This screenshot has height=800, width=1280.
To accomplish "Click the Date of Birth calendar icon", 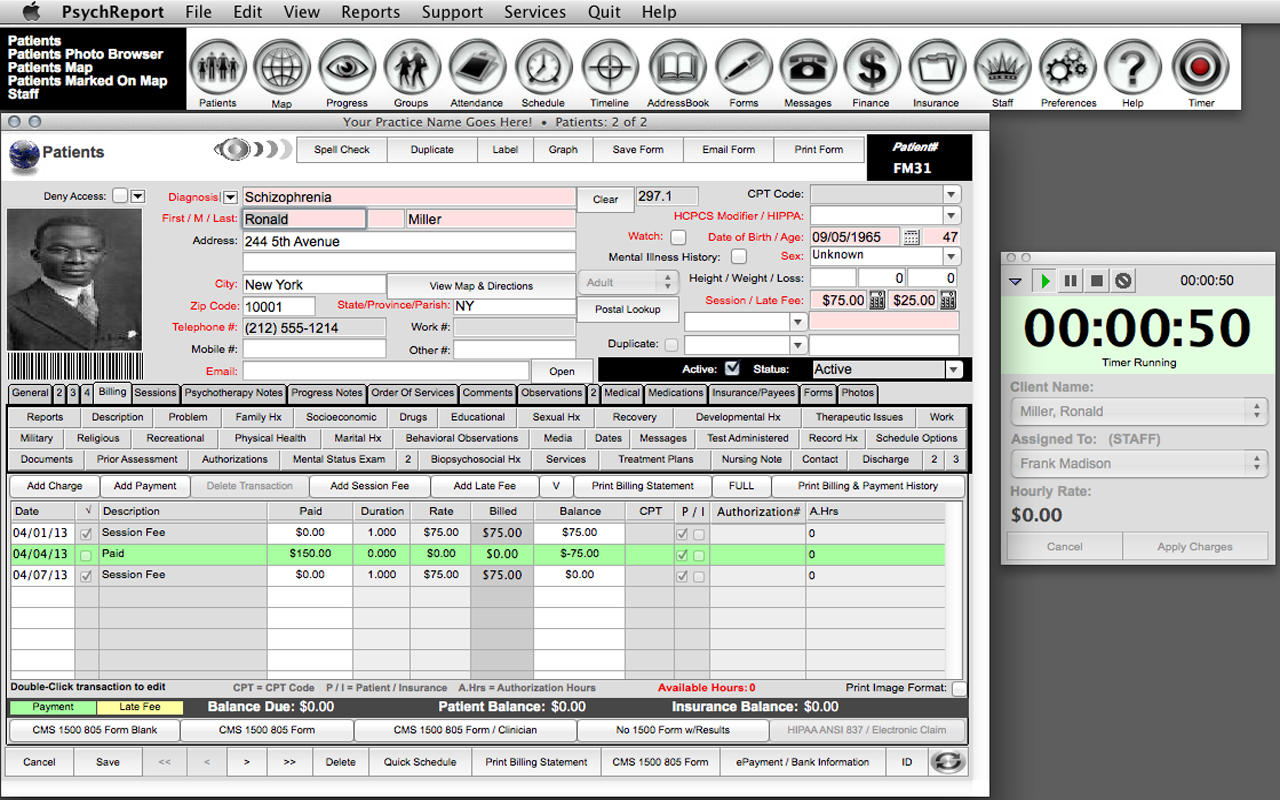I will 912,237.
